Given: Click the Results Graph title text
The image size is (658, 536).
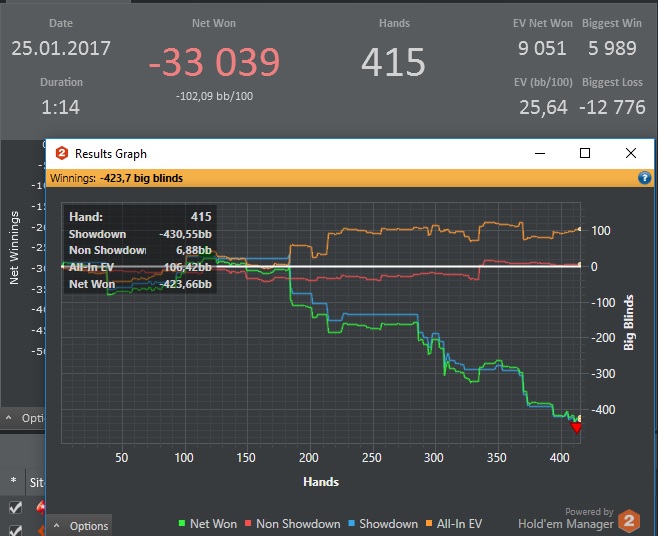Looking at the screenshot, I should [111, 154].
